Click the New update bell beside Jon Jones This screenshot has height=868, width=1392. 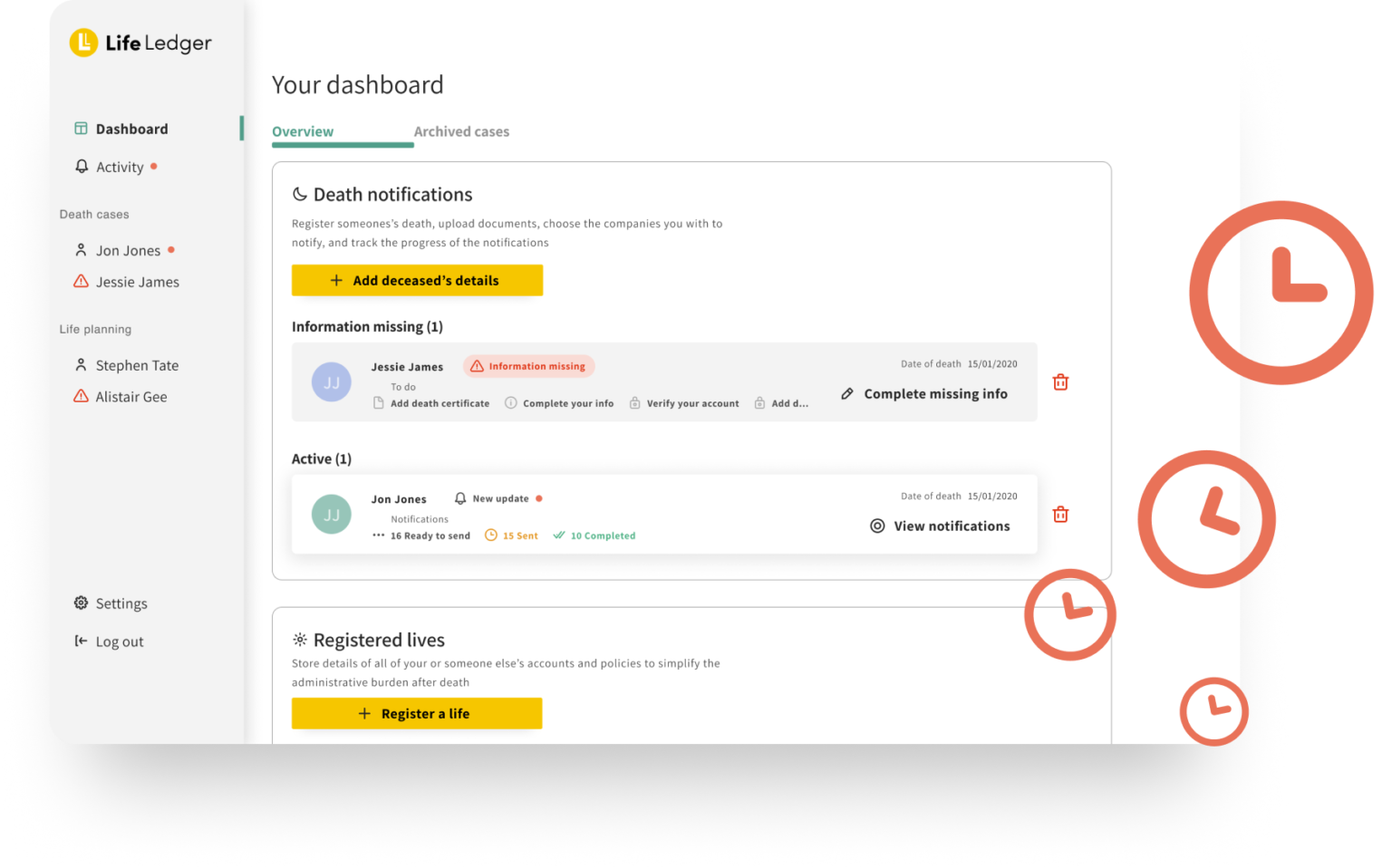pyautogui.click(x=460, y=497)
